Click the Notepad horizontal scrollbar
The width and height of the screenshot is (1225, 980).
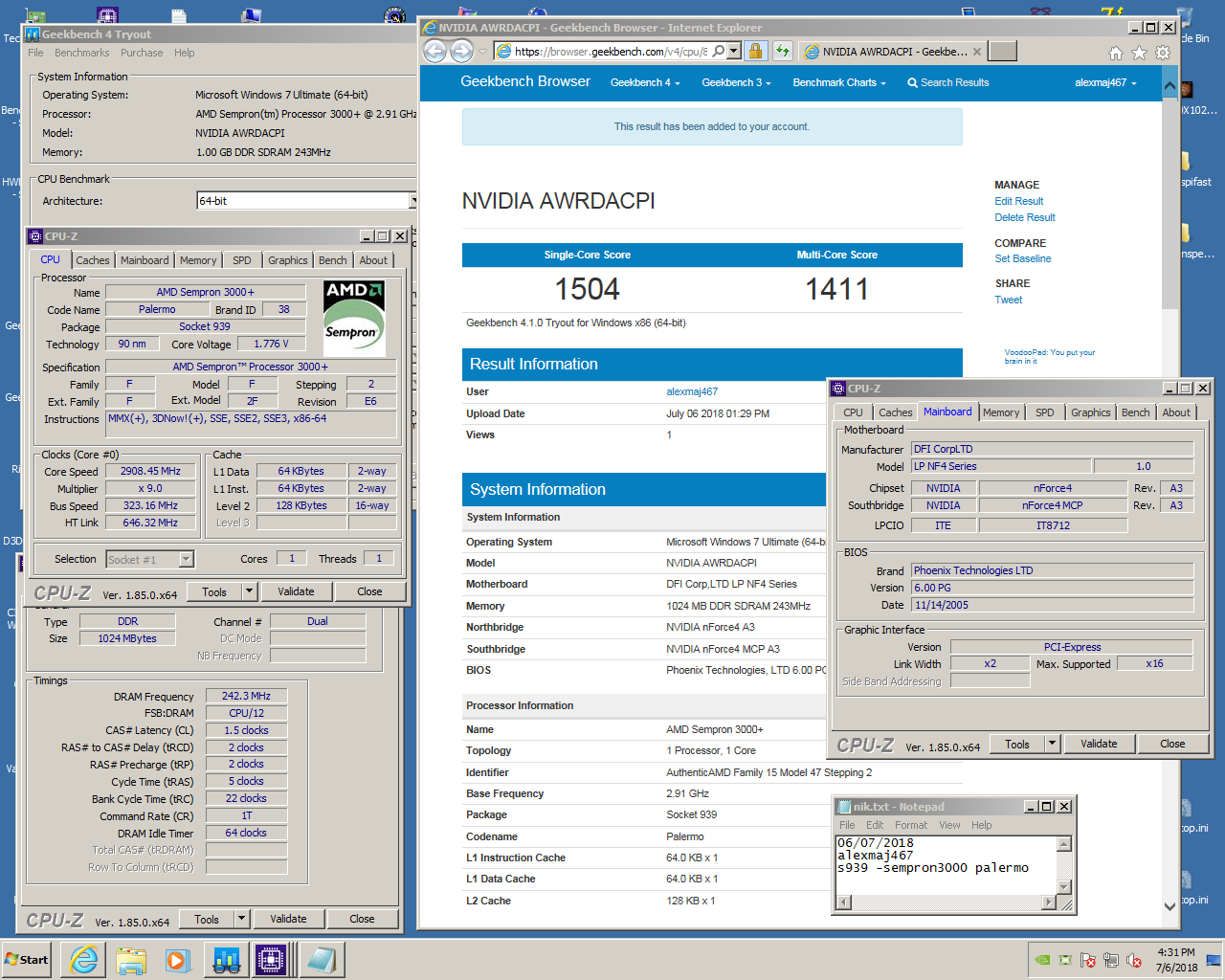(x=946, y=902)
